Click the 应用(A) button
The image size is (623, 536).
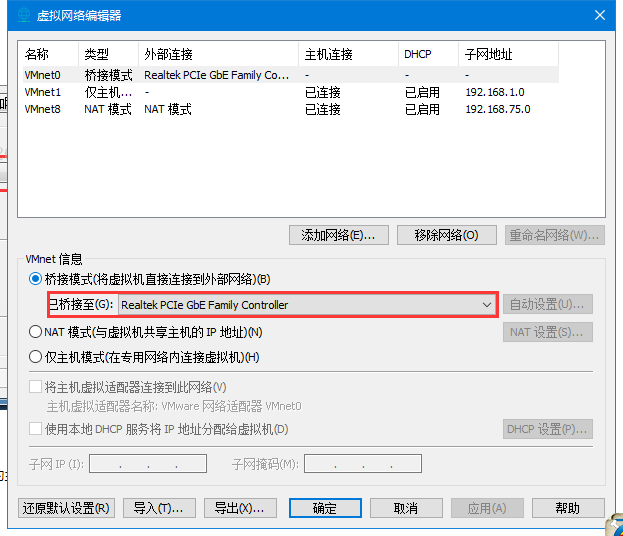pyautogui.click(x=487, y=508)
